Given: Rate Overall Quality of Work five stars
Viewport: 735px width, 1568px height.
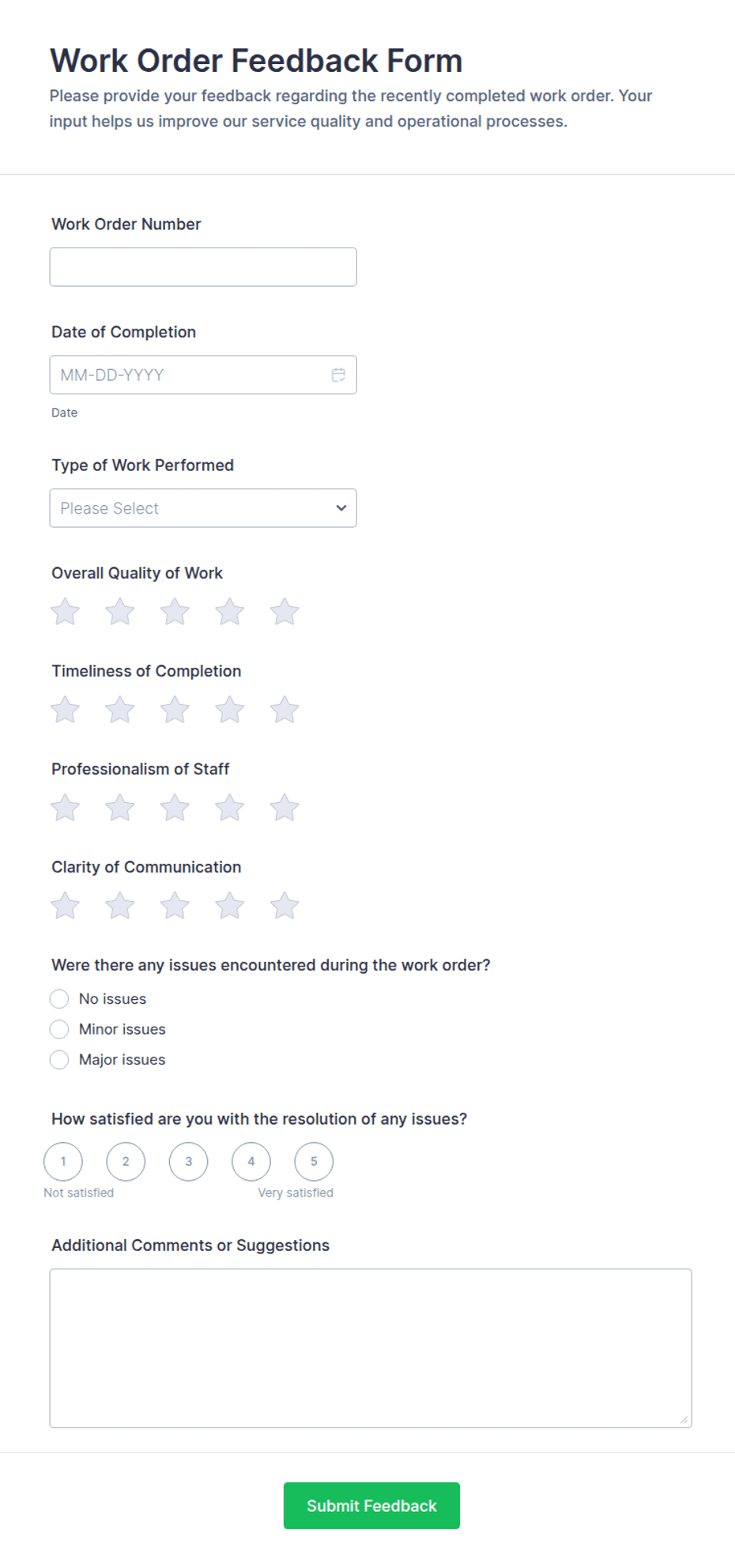Looking at the screenshot, I should (x=285, y=612).
